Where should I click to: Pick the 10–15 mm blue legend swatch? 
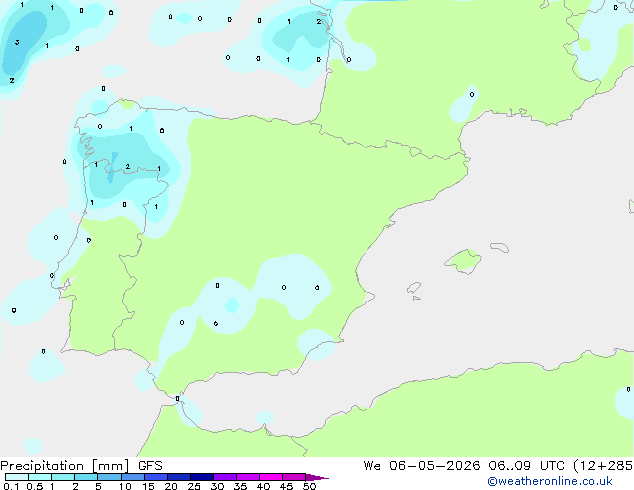click(132, 477)
